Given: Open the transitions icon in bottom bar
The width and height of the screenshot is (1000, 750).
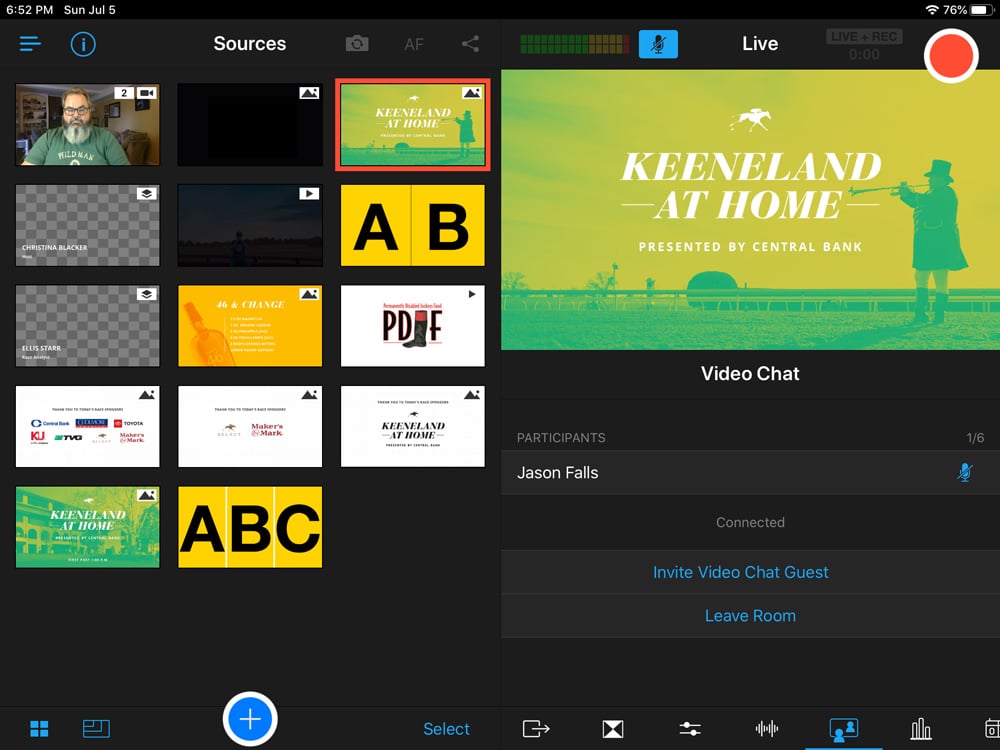Looking at the screenshot, I should click(613, 728).
